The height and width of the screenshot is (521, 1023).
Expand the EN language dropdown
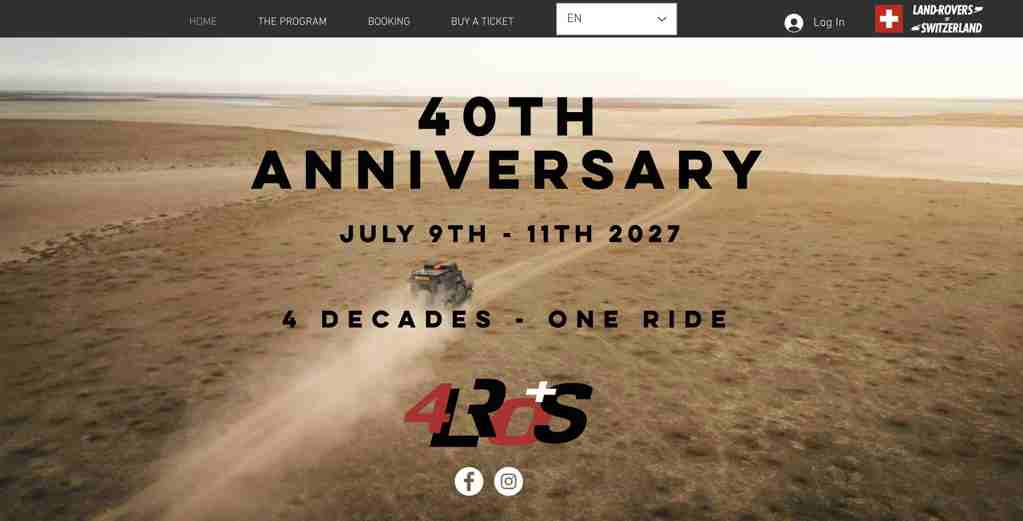pyautogui.click(x=617, y=19)
